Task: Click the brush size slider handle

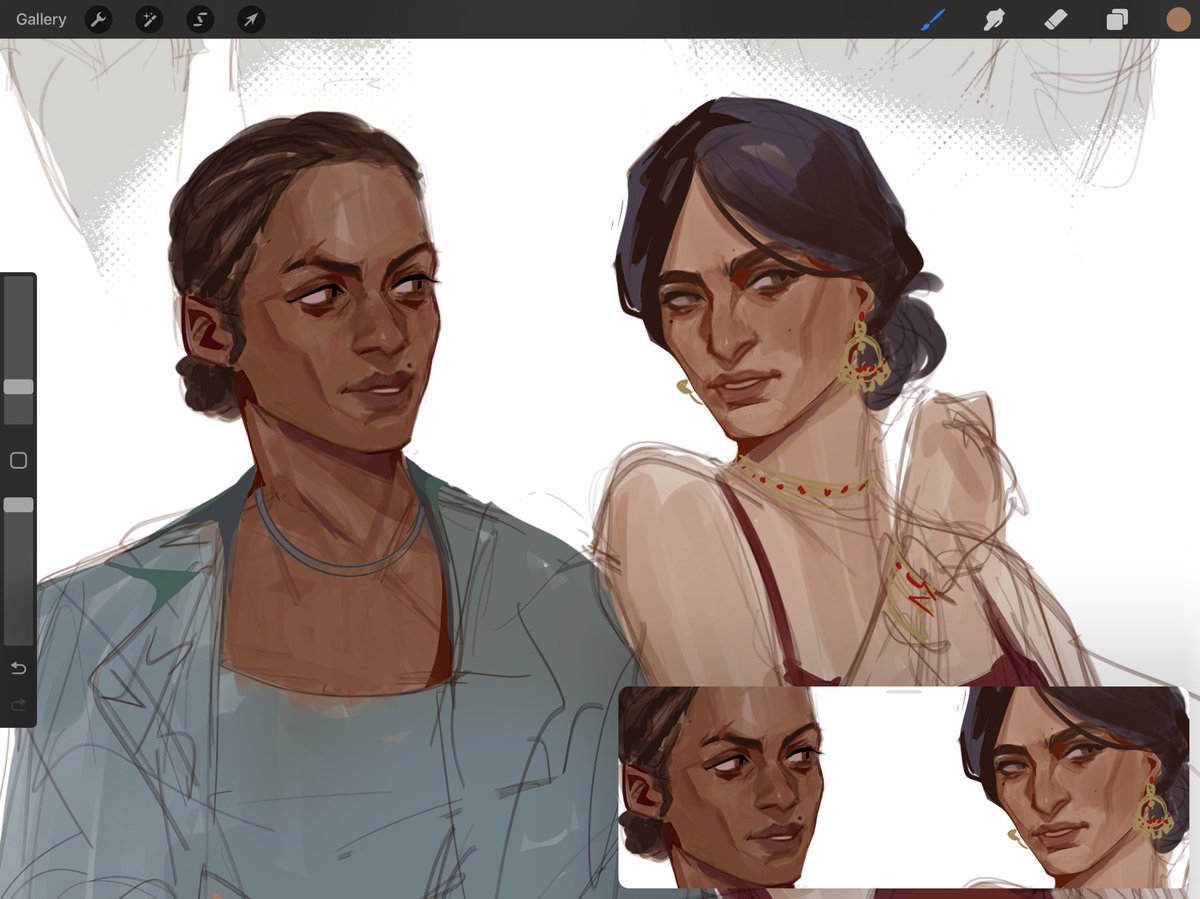Action: click(x=19, y=387)
